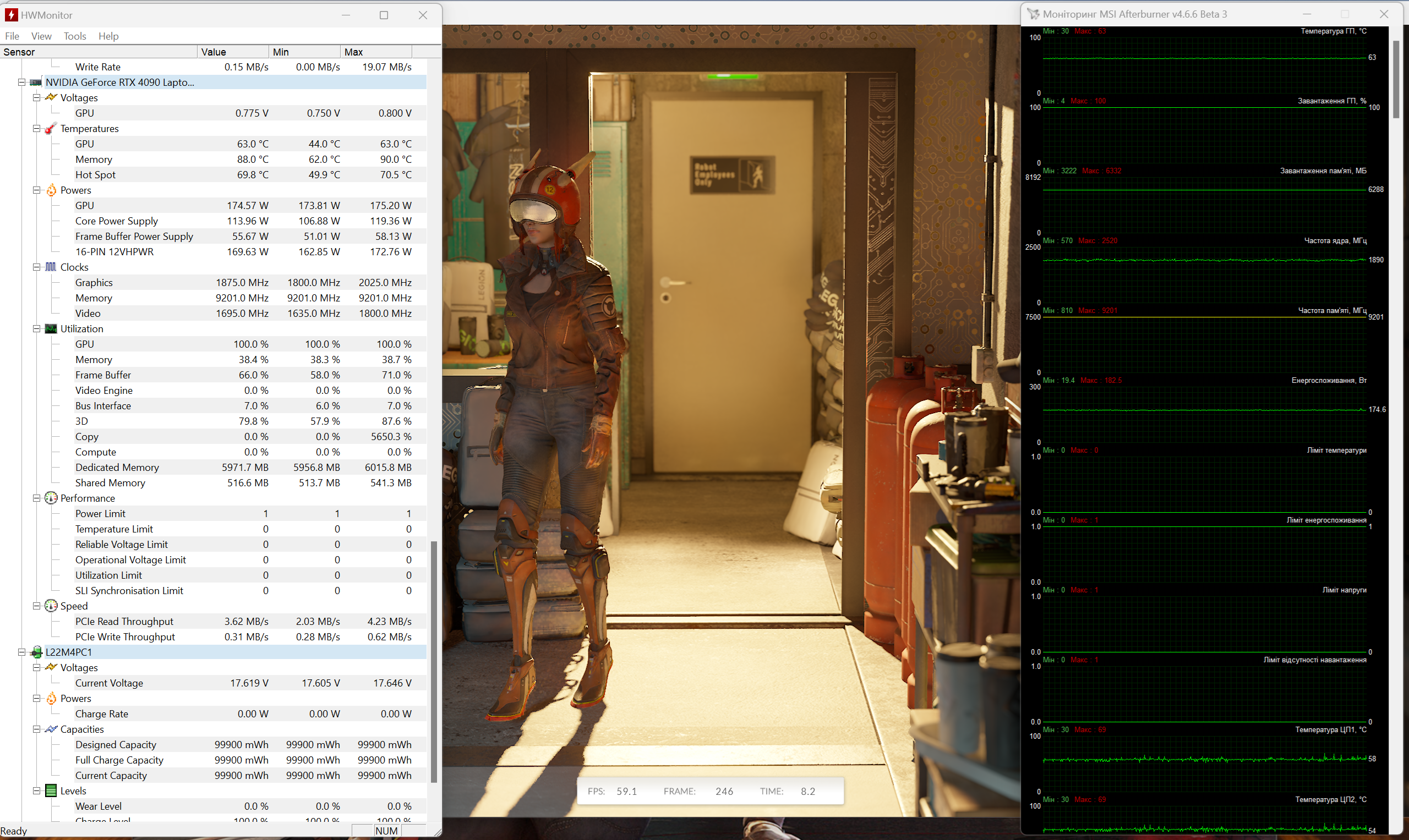1409x840 pixels.
Task: Click the MSI Afterburner title bar icon
Action: (x=1034, y=14)
